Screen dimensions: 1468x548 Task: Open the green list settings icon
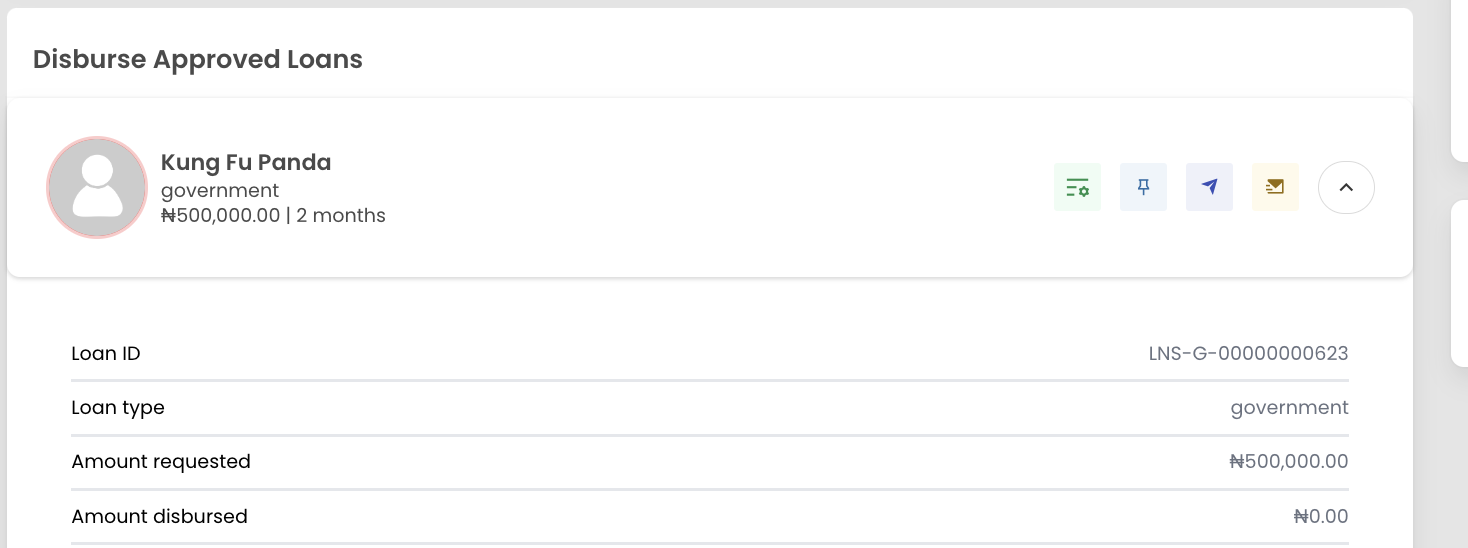point(1077,187)
